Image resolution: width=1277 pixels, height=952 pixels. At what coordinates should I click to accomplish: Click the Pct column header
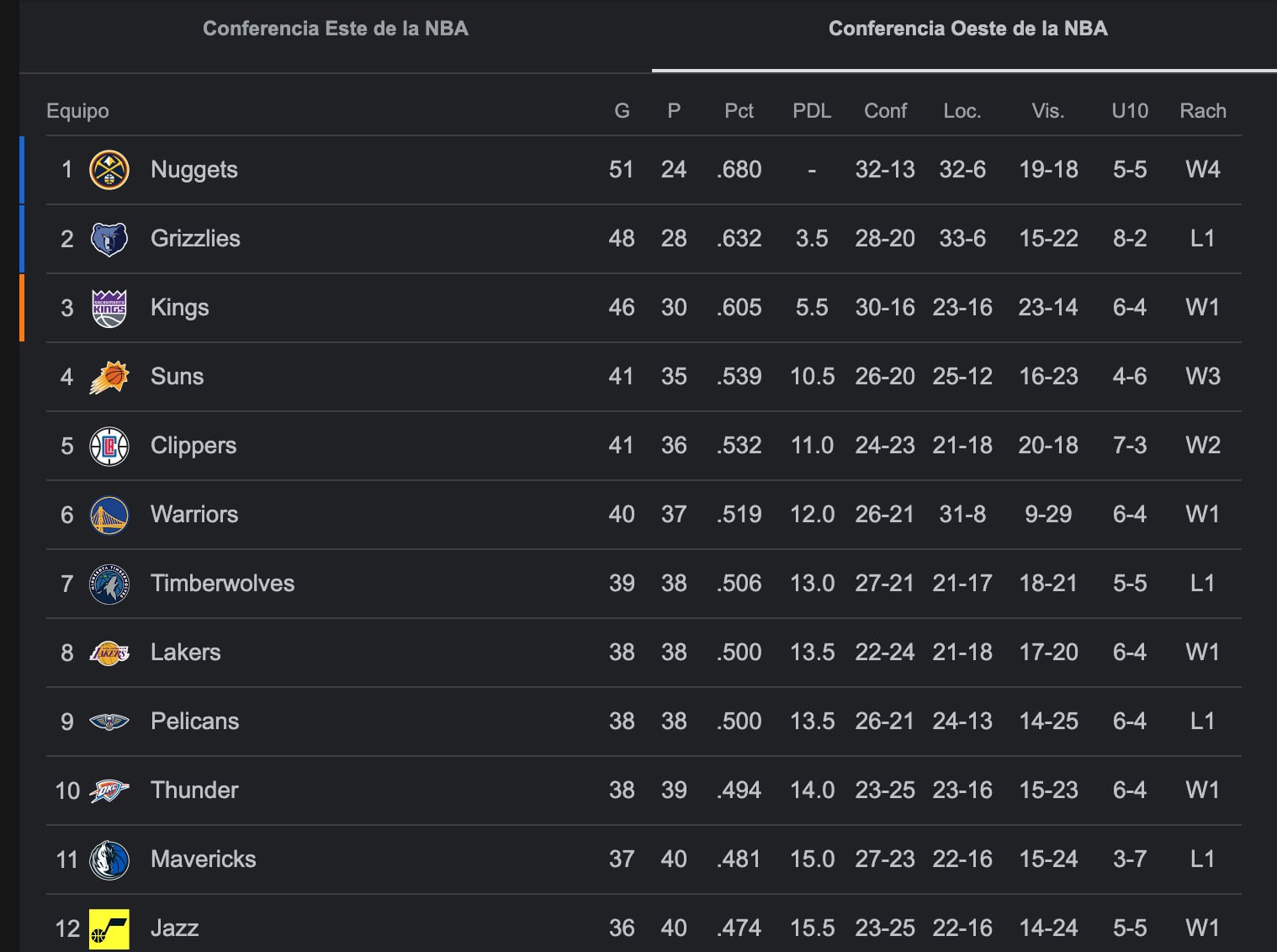739,111
